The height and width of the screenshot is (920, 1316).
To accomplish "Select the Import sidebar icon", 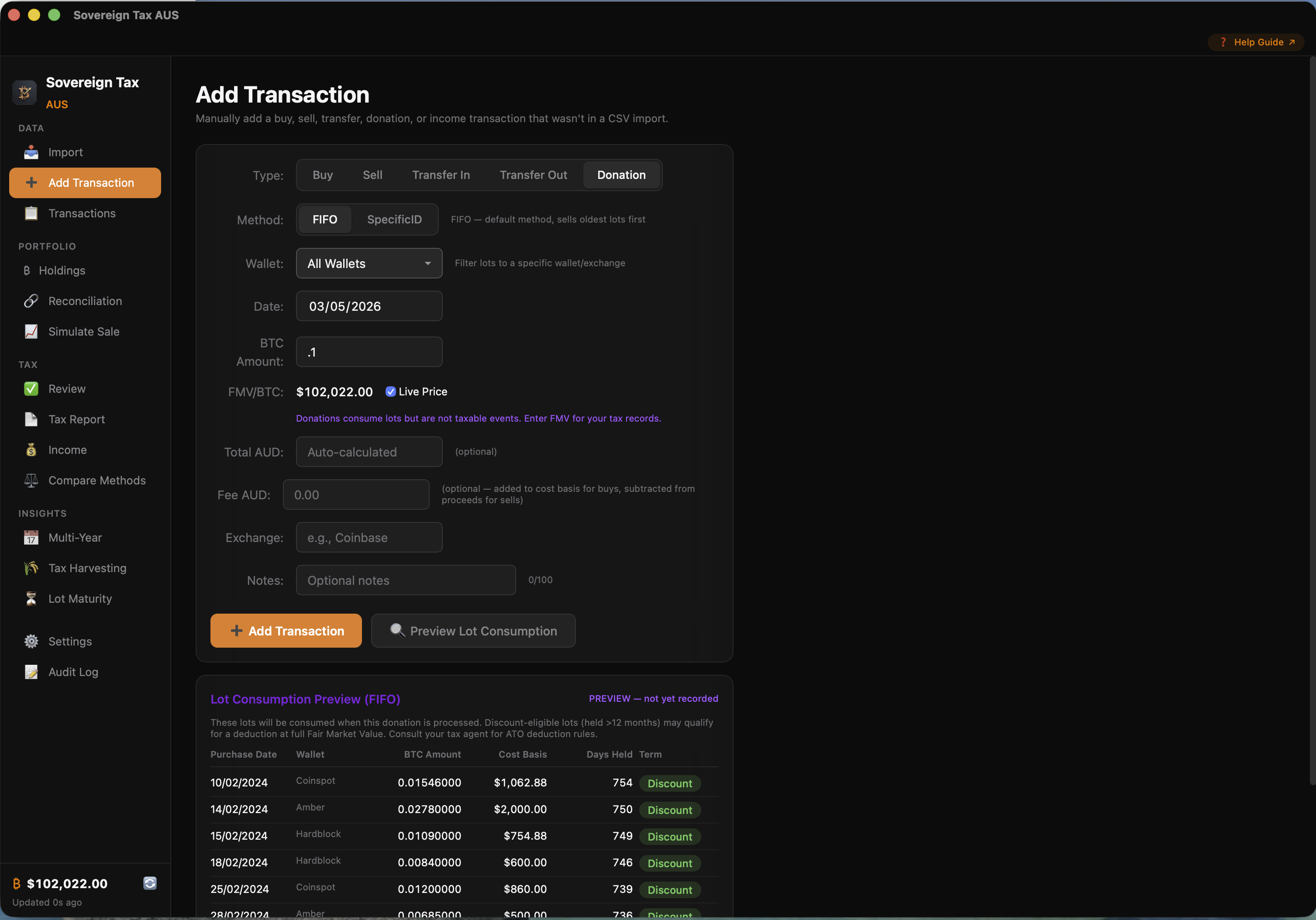I will click(x=31, y=152).
